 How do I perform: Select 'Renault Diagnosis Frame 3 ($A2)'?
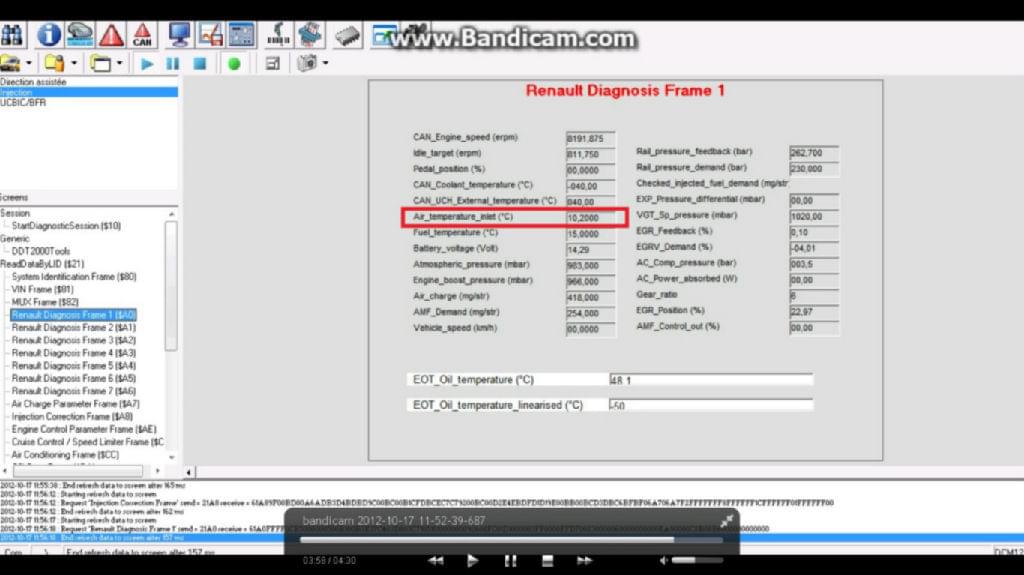[74, 340]
